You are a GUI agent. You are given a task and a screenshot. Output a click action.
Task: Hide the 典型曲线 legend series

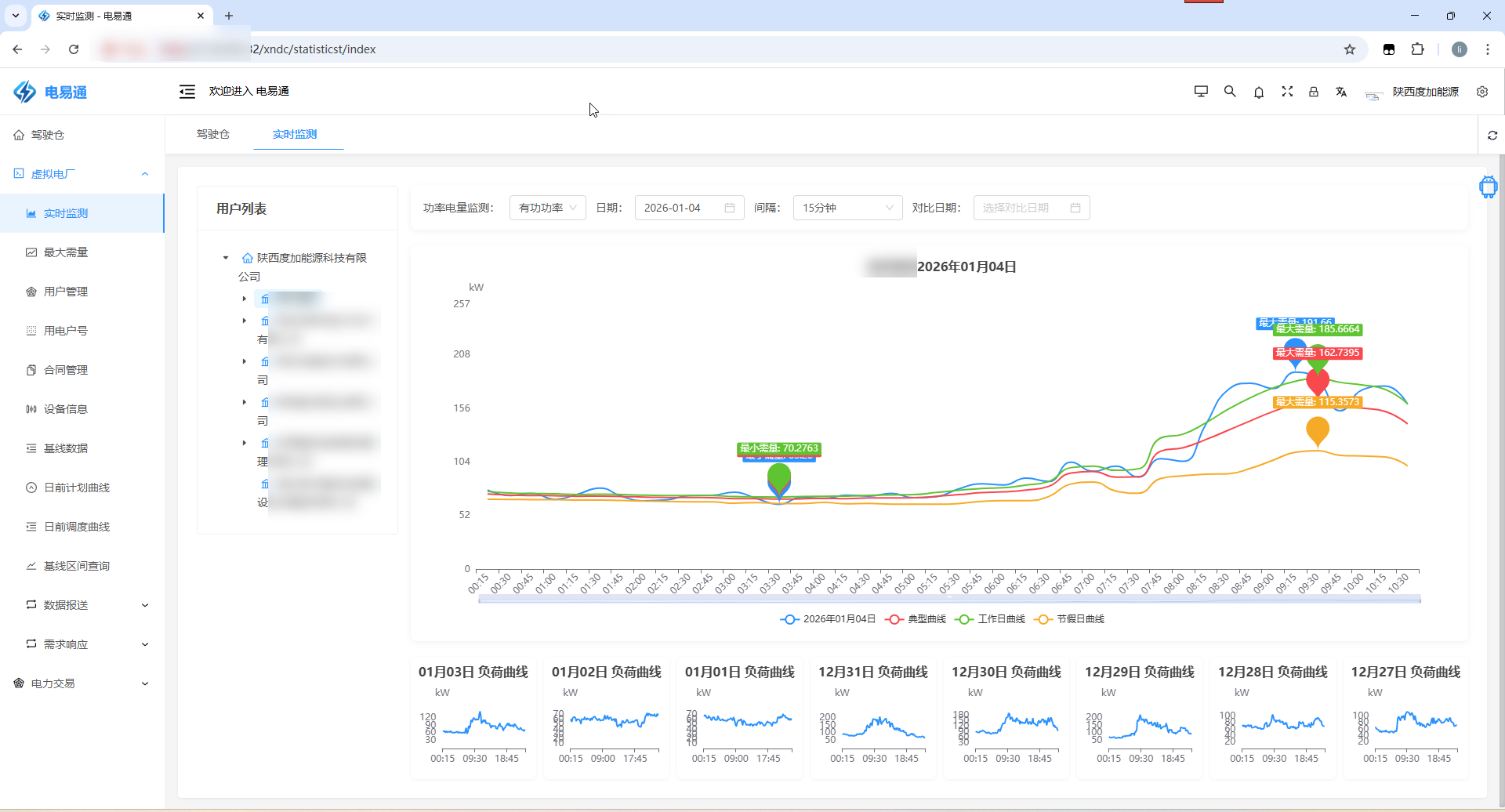click(916, 619)
